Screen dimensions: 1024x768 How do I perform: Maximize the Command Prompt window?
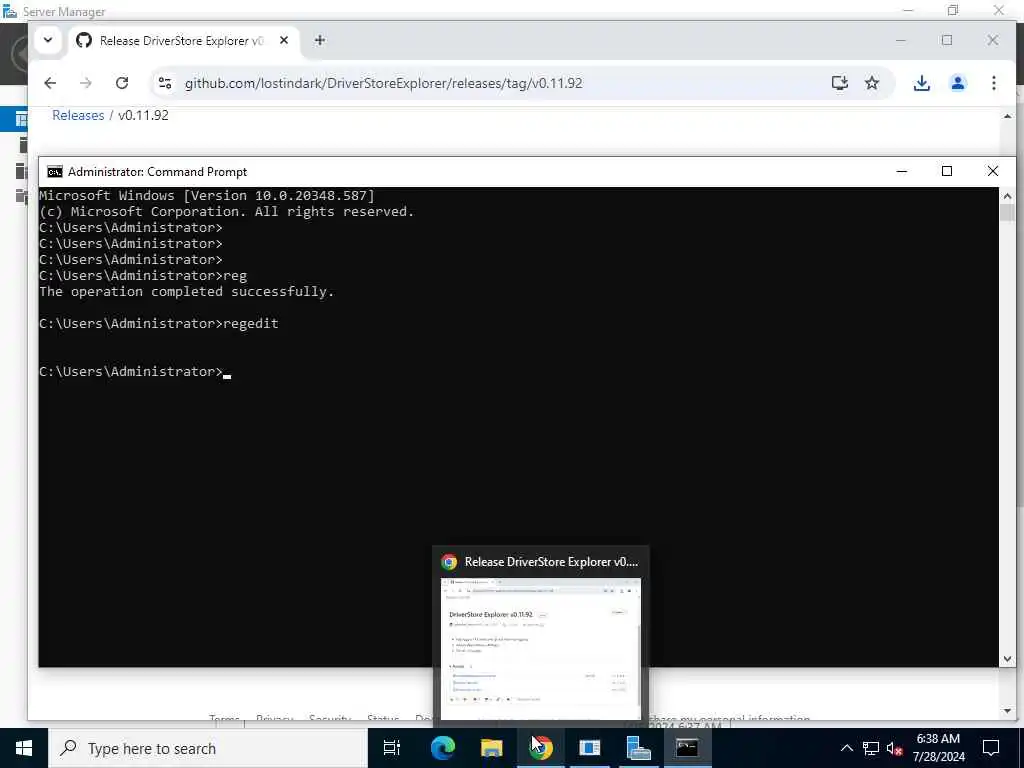[947, 171]
